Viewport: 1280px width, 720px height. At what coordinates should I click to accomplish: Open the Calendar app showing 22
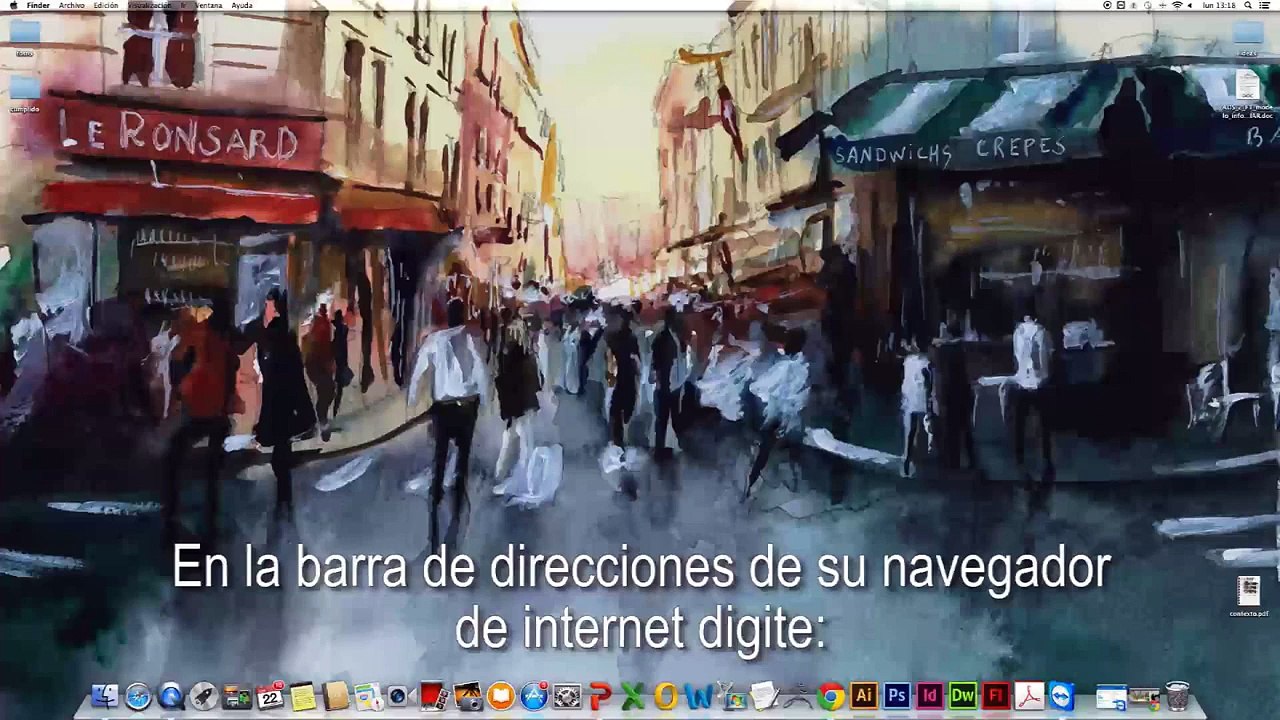270,696
